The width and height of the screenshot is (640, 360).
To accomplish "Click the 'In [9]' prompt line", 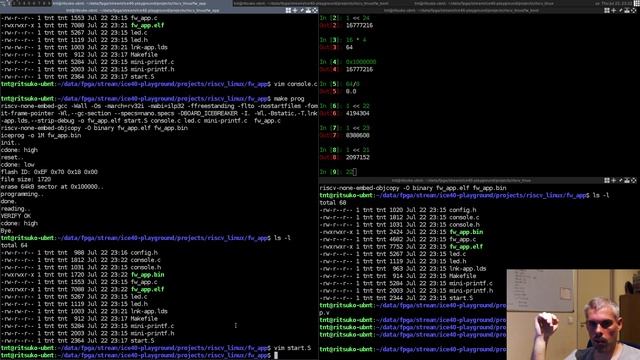I will point(338,172).
